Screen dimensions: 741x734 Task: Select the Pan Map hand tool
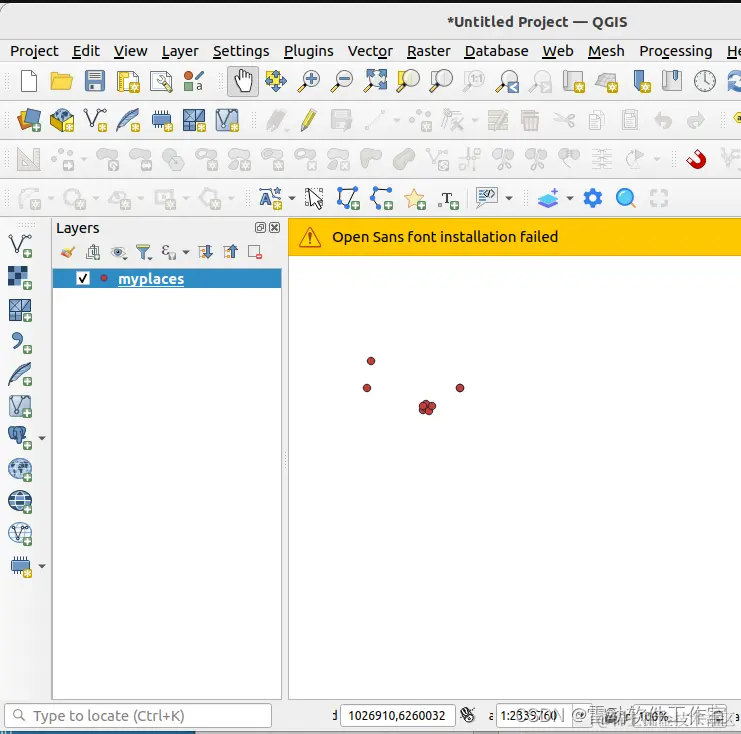click(243, 81)
